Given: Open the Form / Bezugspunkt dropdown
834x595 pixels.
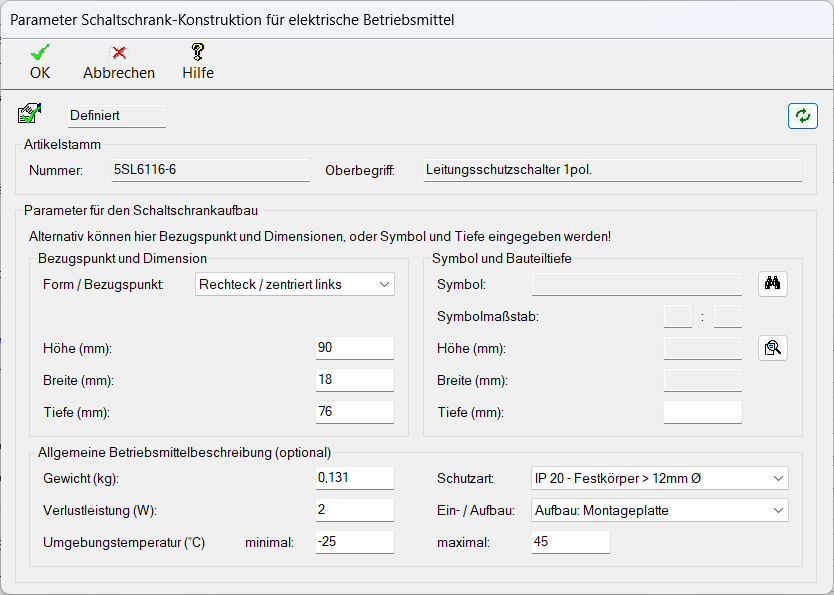Looking at the screenshot, I should [x=295, y=285].
